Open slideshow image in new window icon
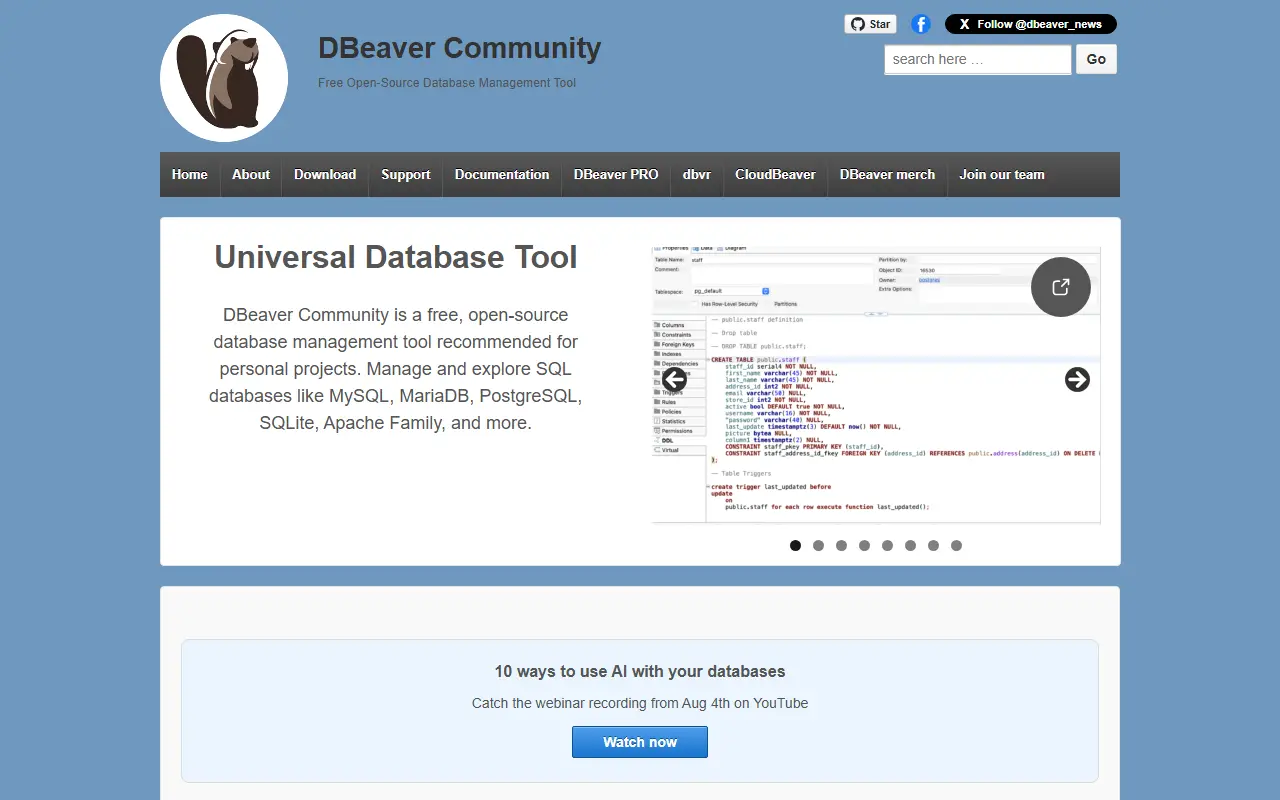 point(1061,287)
